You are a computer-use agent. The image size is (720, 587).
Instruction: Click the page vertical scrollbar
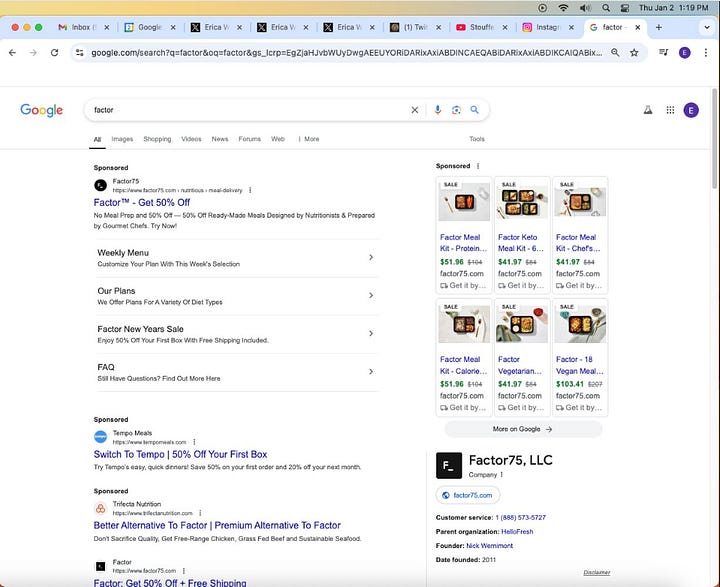tap(714, 138)
